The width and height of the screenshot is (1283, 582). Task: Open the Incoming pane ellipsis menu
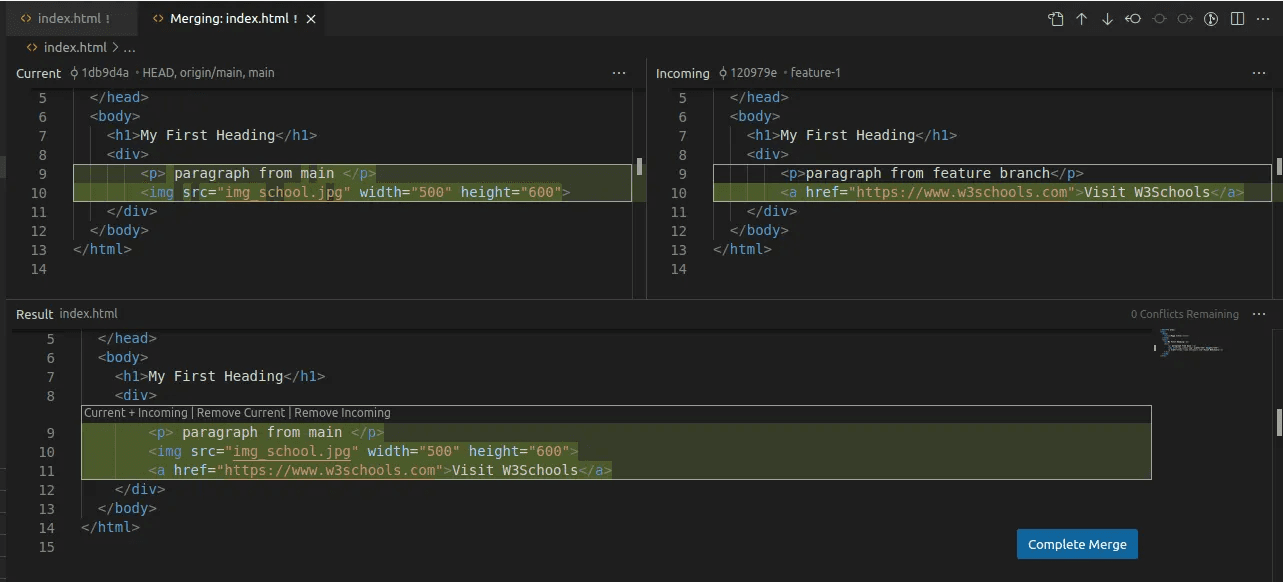1259,73
